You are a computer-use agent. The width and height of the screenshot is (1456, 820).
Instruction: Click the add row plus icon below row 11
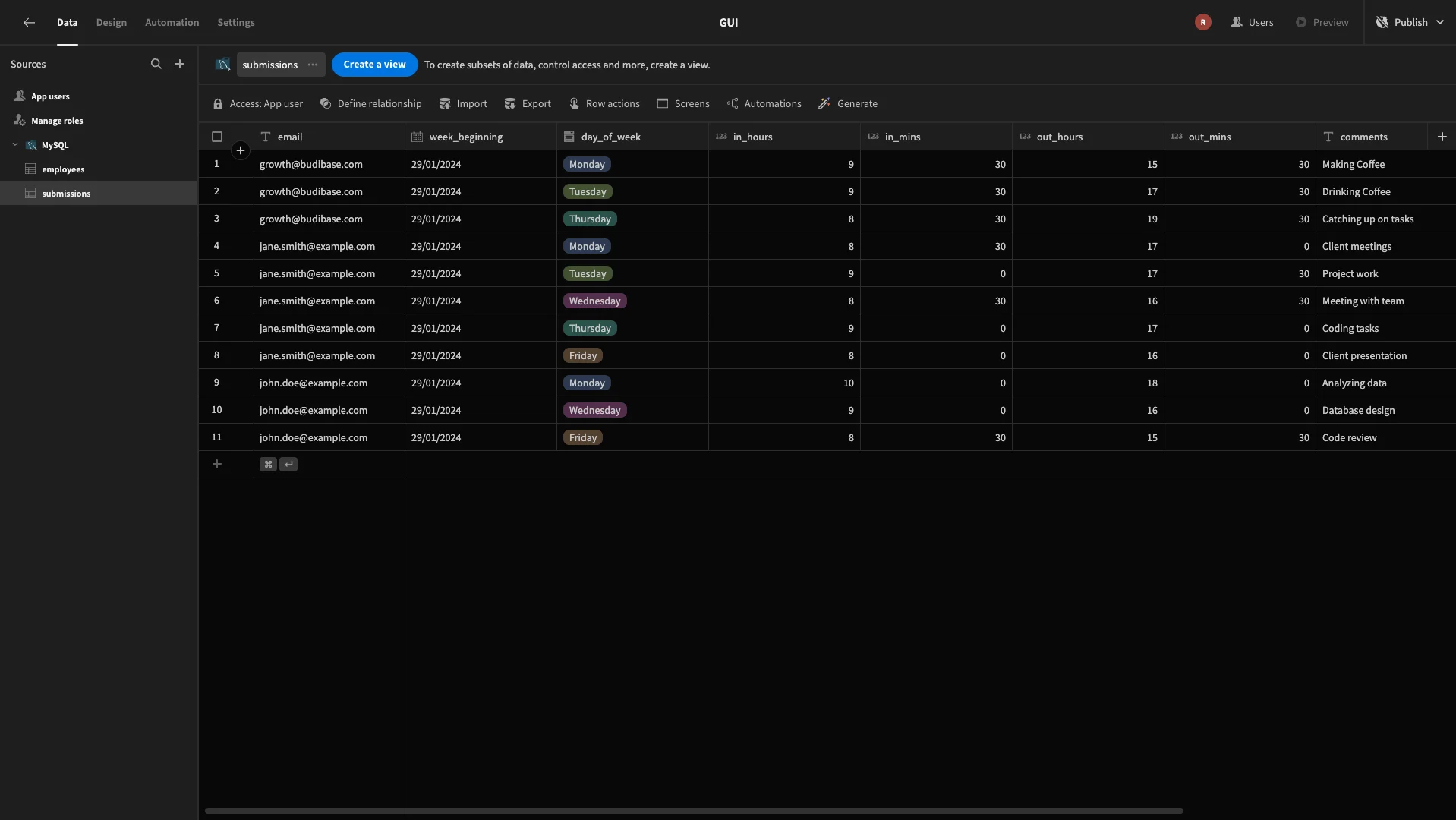click(217, 464)
